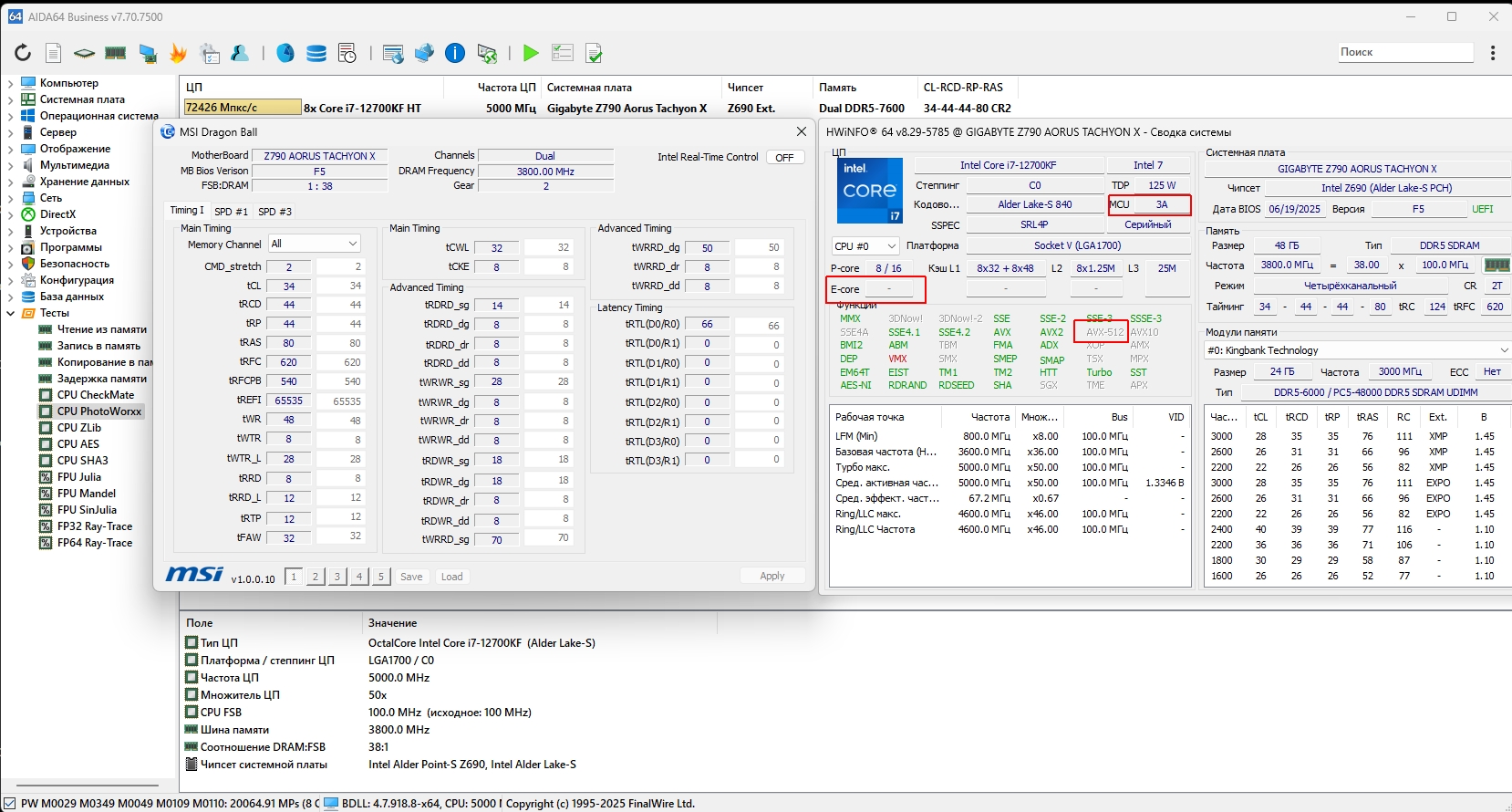Viewport: 1512px width, 812px height.
Task: Click the document with green checkmark icon
Action: 594,53
